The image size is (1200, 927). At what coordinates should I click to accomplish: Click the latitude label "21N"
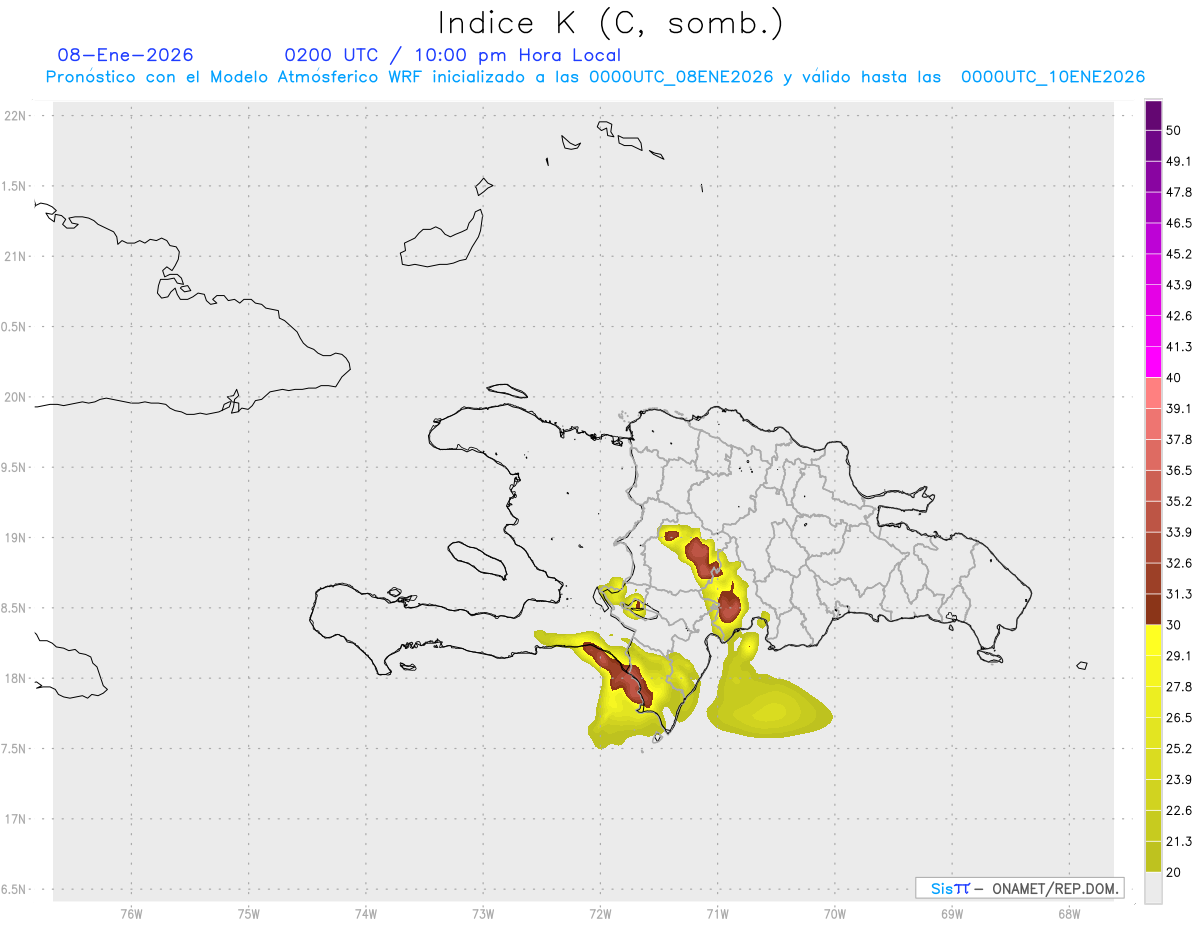[x=16, y=256]
